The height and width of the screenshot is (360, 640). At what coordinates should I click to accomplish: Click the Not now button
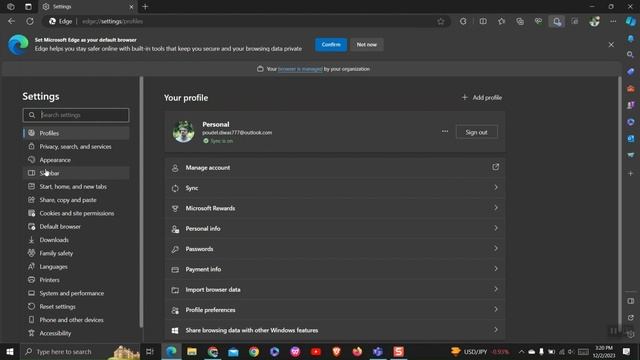pos(367,44)
